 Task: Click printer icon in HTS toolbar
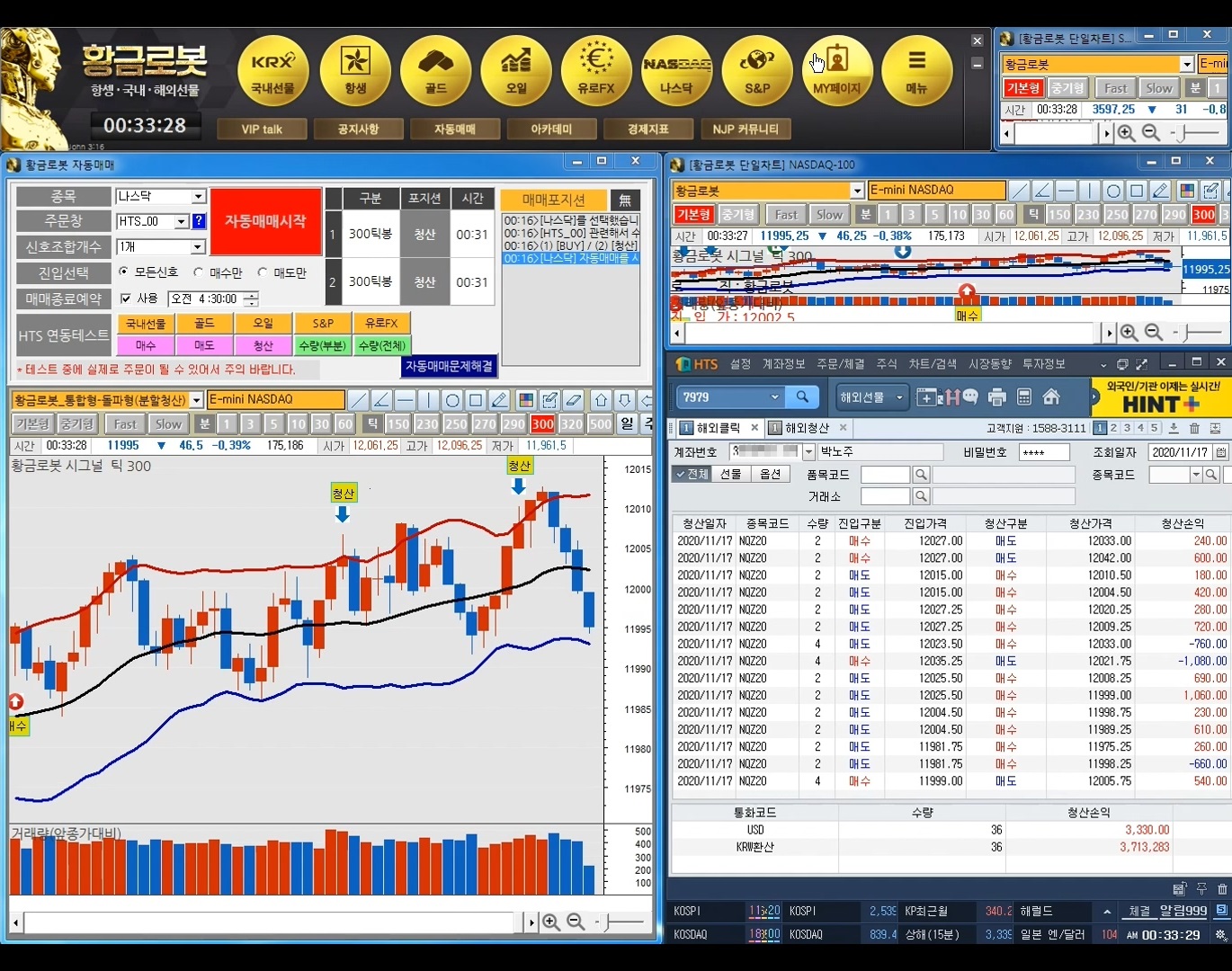pos(996,397)
